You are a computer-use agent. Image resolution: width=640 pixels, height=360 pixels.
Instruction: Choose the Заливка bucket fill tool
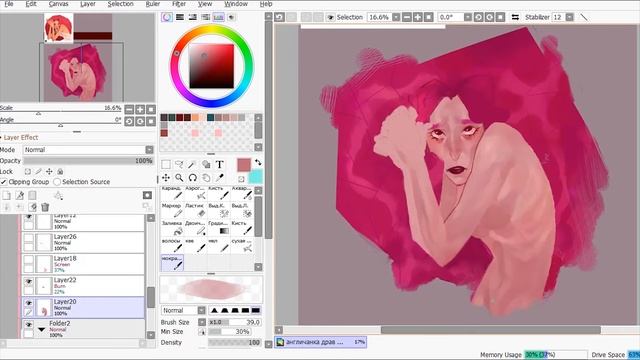pos(172,228)
